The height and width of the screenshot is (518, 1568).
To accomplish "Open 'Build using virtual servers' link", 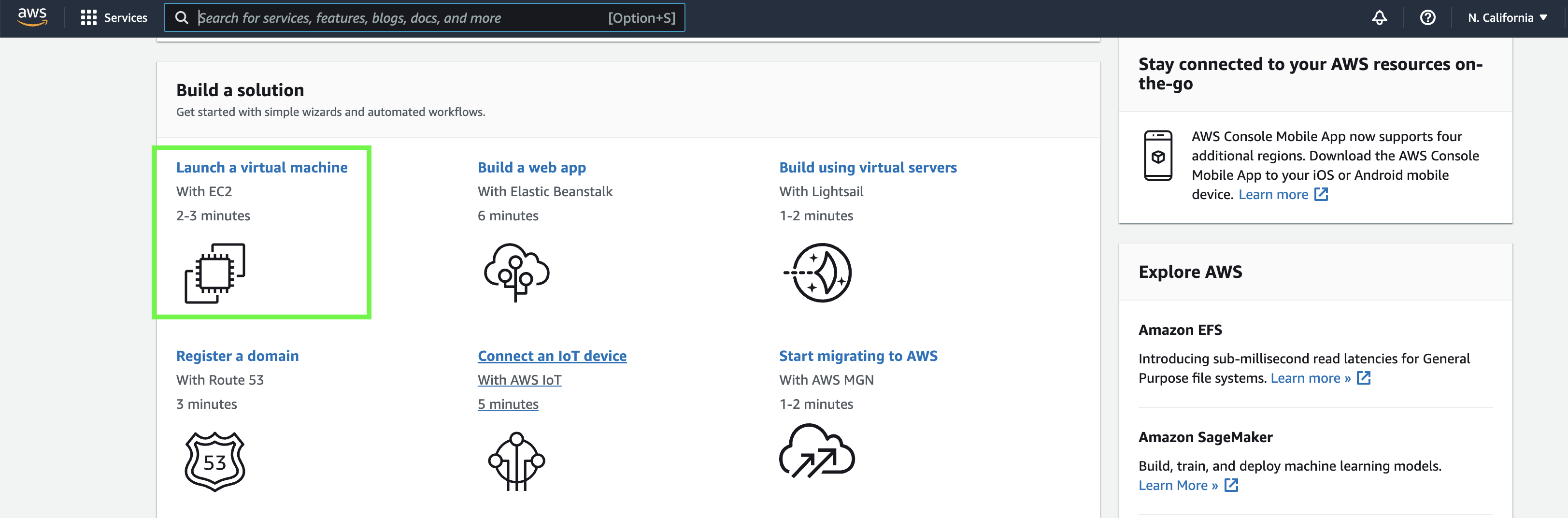I will point(868,167).
